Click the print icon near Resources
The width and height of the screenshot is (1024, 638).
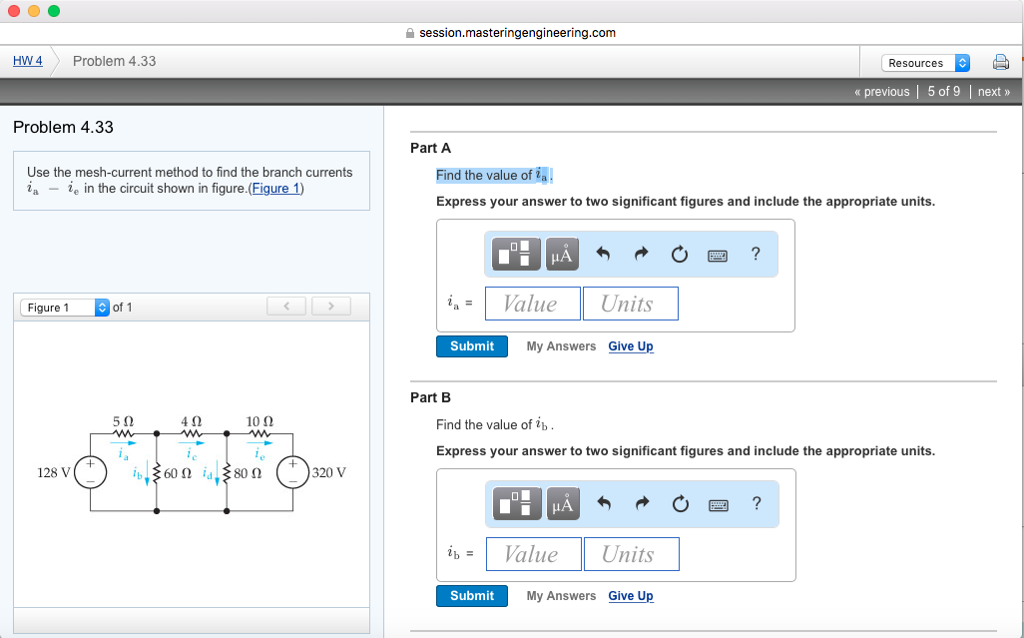[1000, 61]
